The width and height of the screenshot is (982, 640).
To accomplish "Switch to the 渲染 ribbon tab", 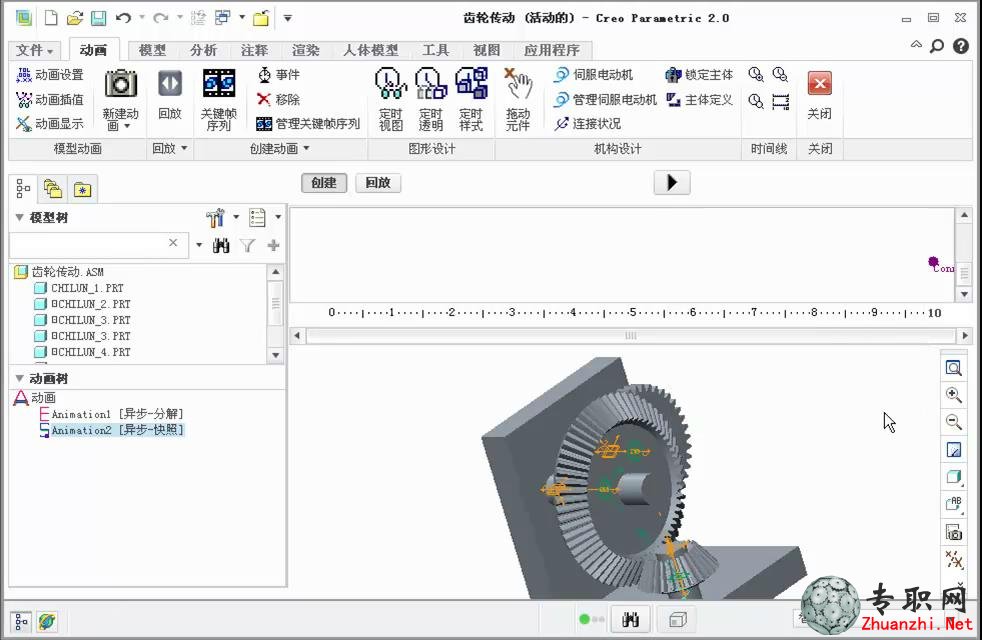I will coord(306,50).
